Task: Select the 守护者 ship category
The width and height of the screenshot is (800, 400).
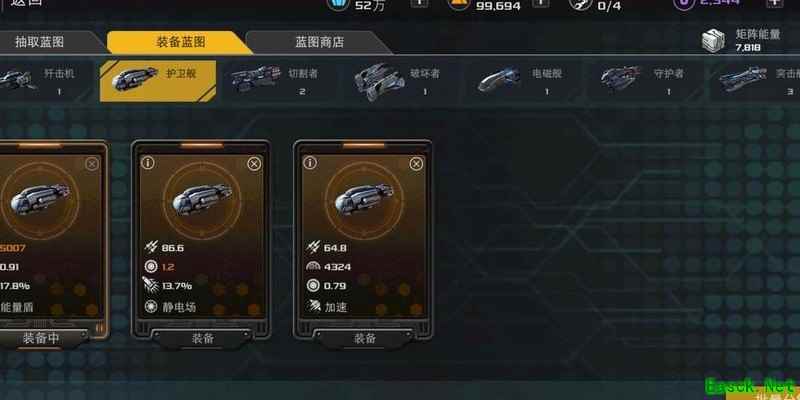Action: click(644, 81)
